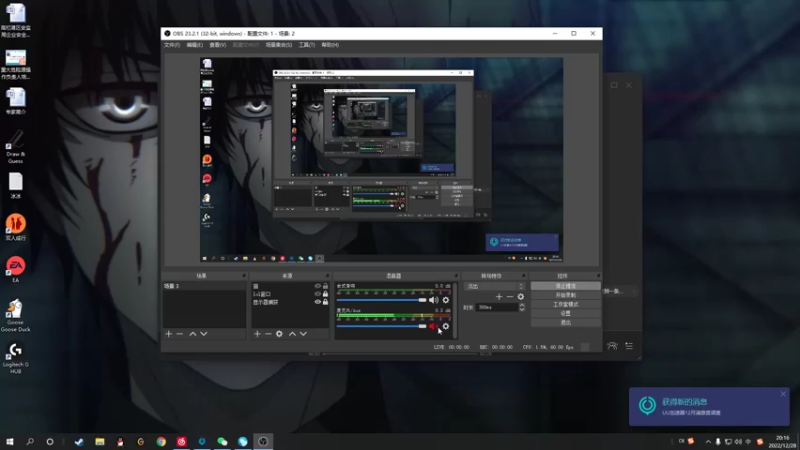This screenshot has width=800, height=450.
Task: Click the Exit button in Controls
Action: click(565, 322)
